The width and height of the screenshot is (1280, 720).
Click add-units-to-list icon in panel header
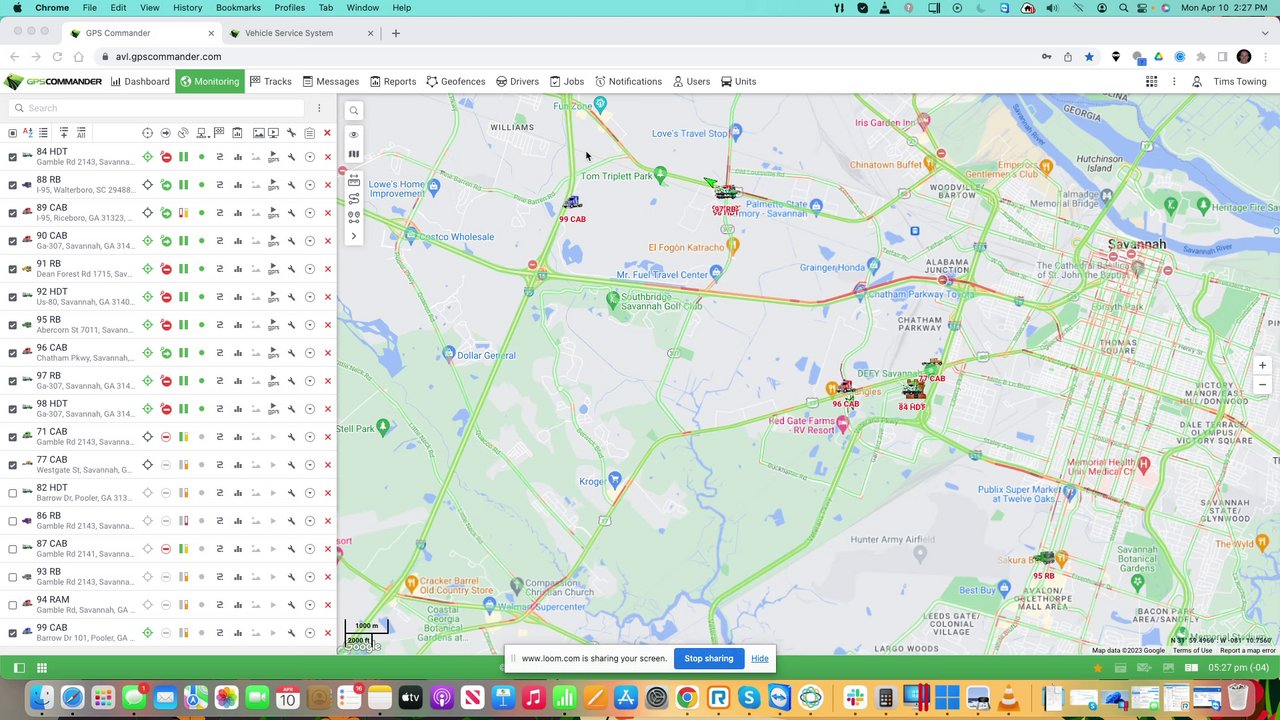[64, 133]
